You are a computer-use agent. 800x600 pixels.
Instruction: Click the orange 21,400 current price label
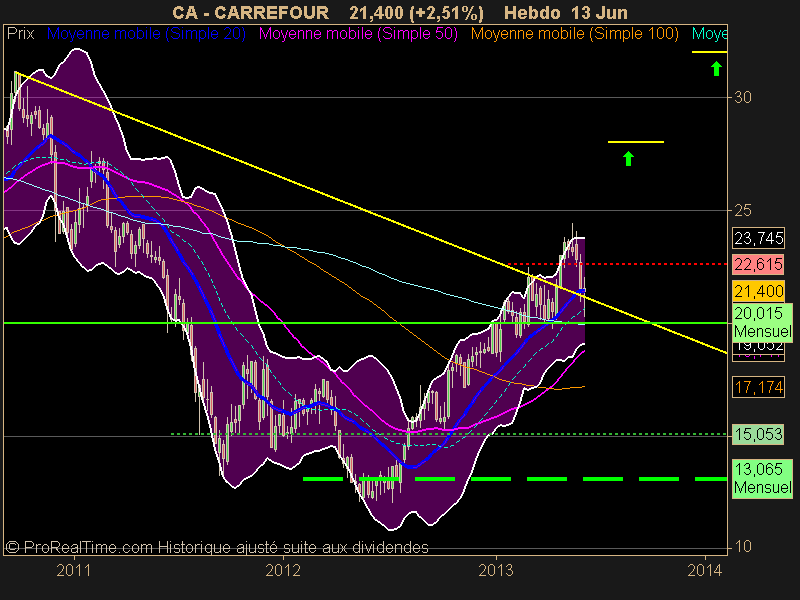758,291
